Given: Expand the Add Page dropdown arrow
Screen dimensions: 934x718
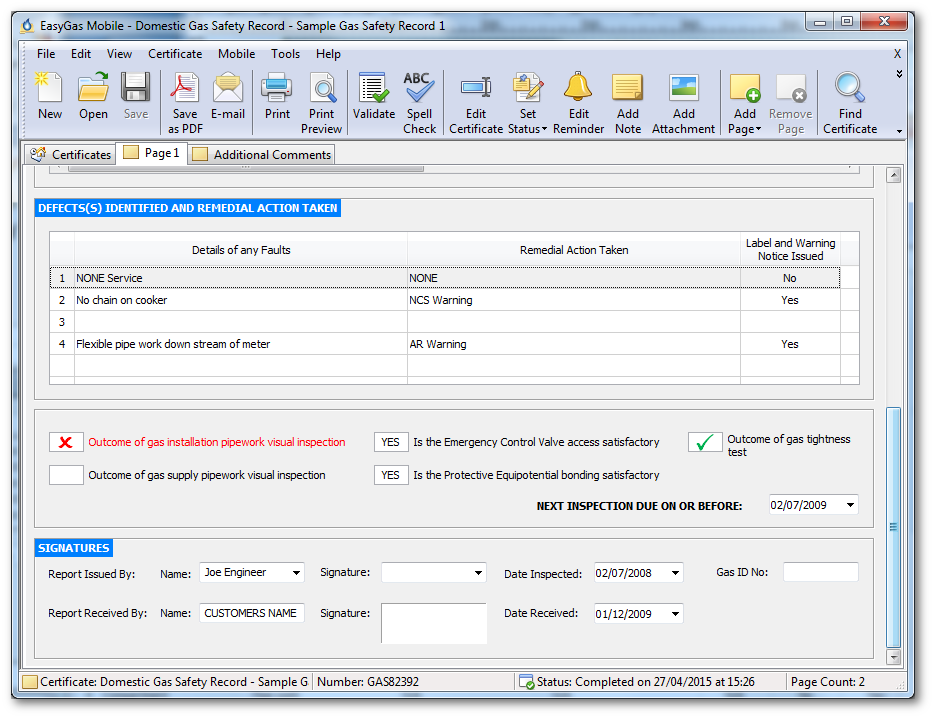Looking at the screenshot, I should coord(758,129).
